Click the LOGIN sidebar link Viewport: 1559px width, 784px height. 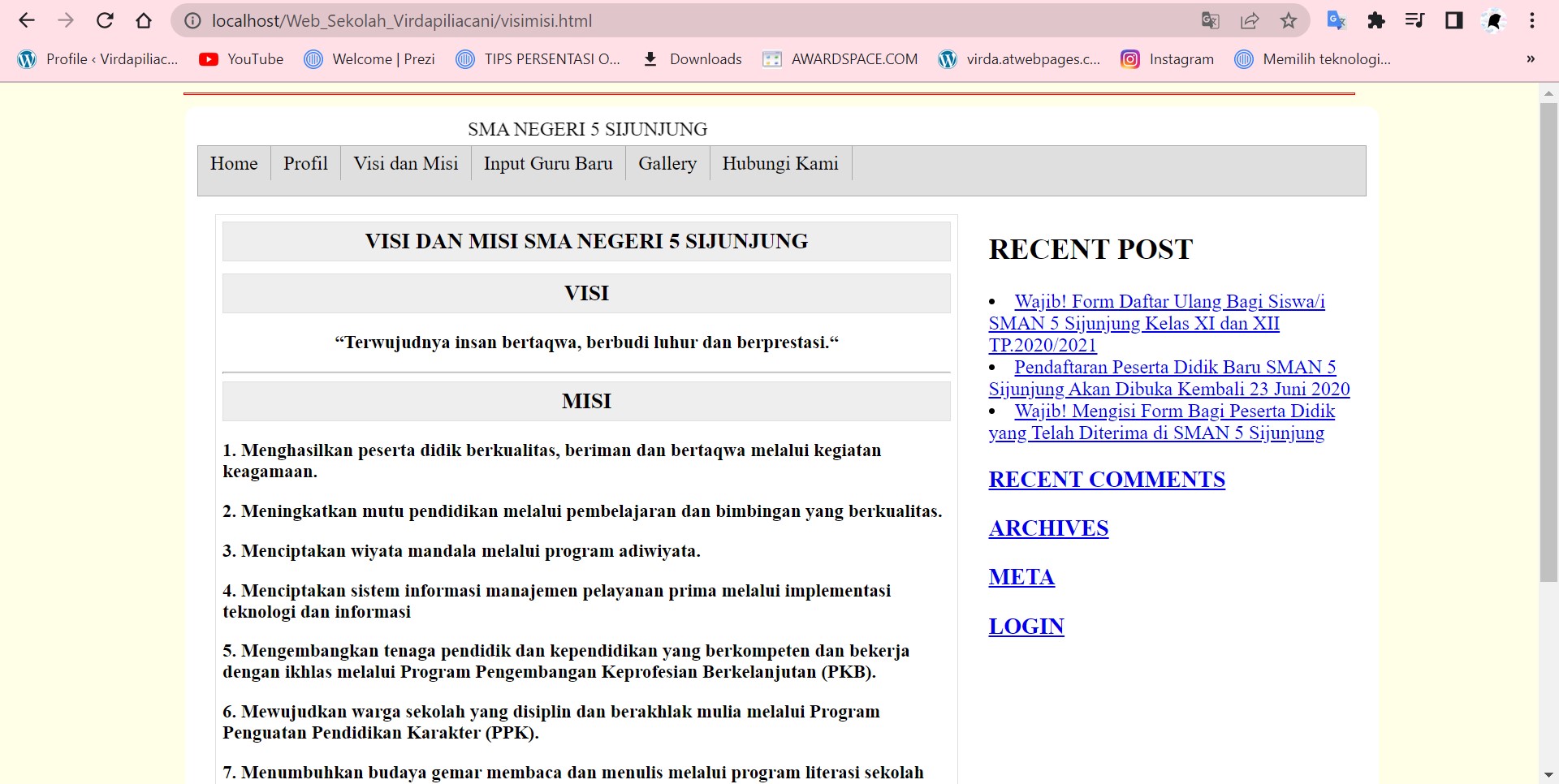pos(1026,627)
